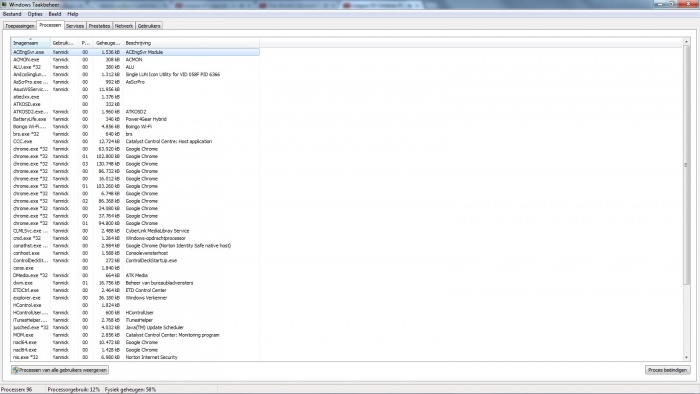Viewport: 700px width, 394px height.
Task: Sort by the Geheugen column header
Action: [108, 43]
